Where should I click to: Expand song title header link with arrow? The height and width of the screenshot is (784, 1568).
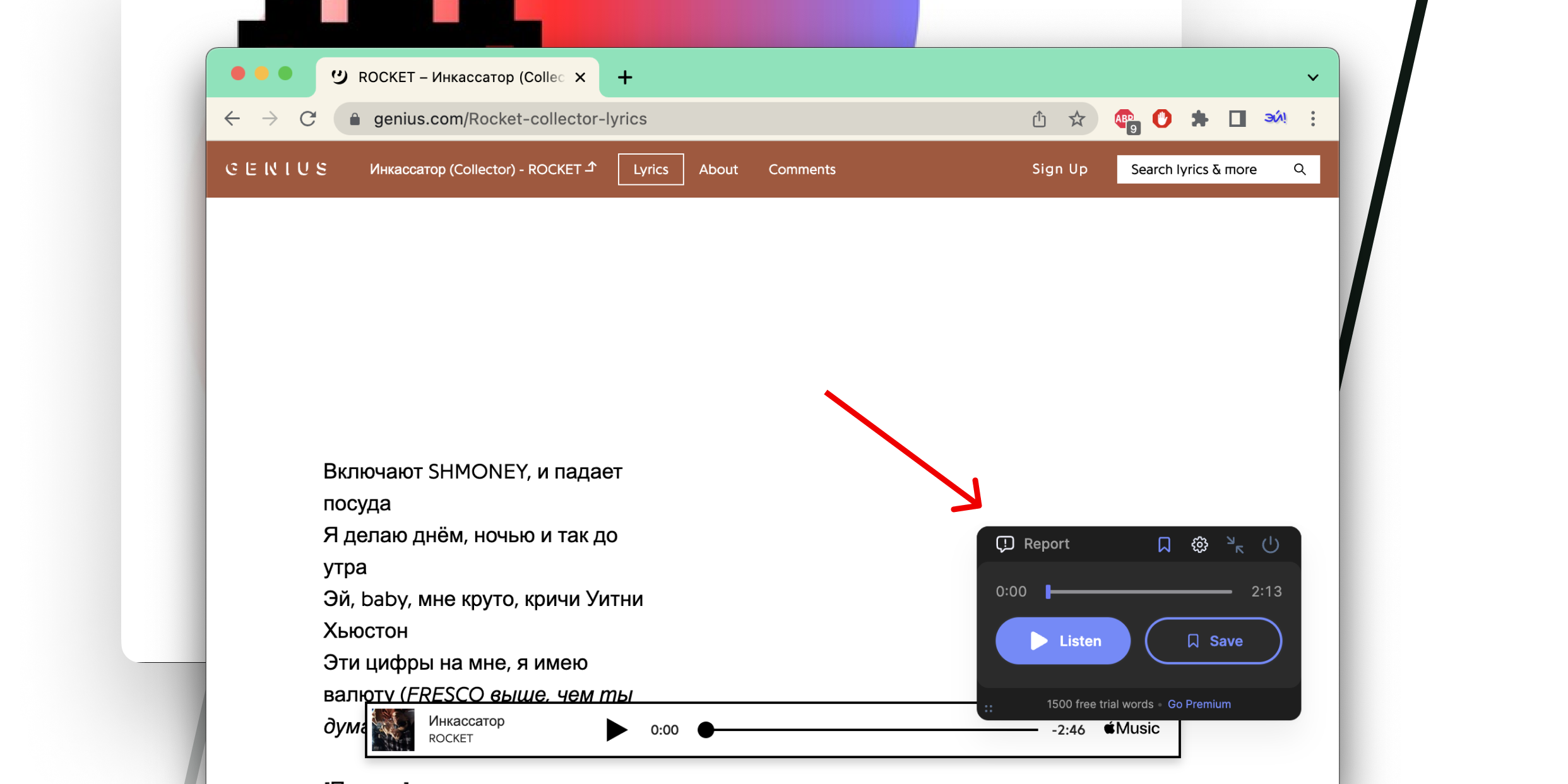(x=483, y=169)
